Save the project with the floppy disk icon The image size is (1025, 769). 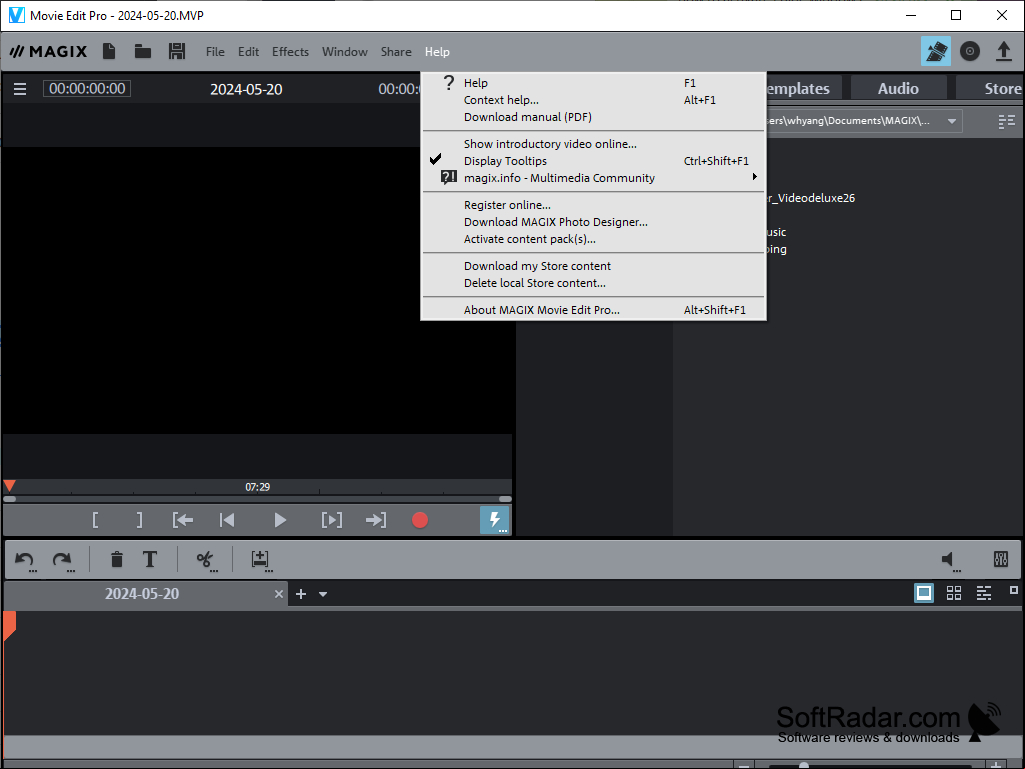(x=176, y=52)
